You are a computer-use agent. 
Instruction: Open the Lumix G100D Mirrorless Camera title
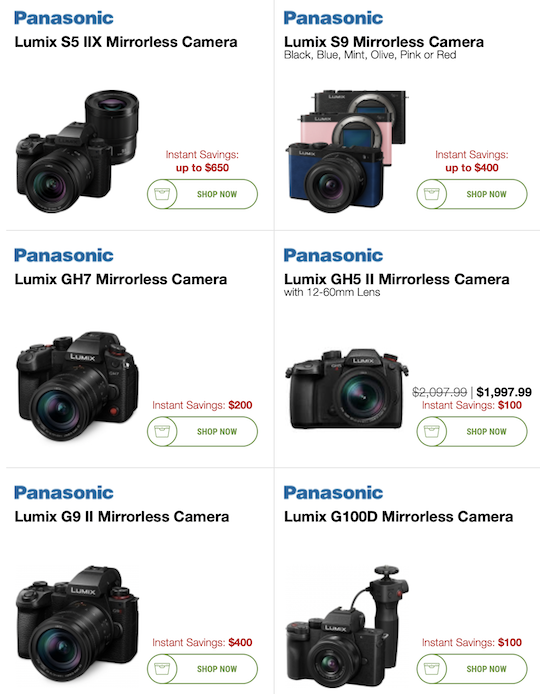point(398,517)
